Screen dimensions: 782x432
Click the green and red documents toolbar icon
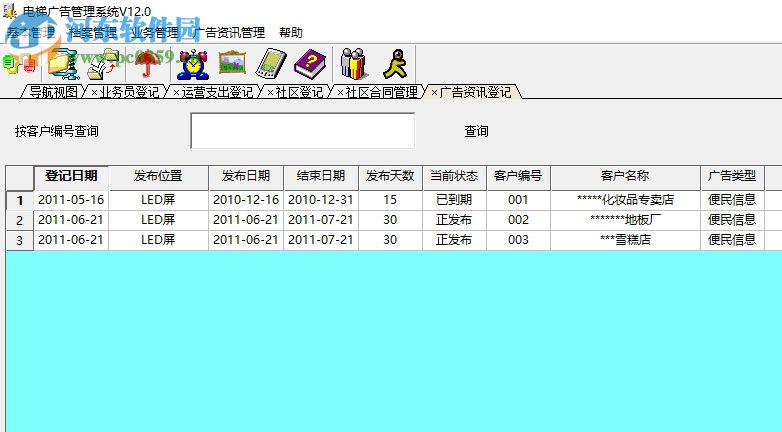tap(19, 64)
